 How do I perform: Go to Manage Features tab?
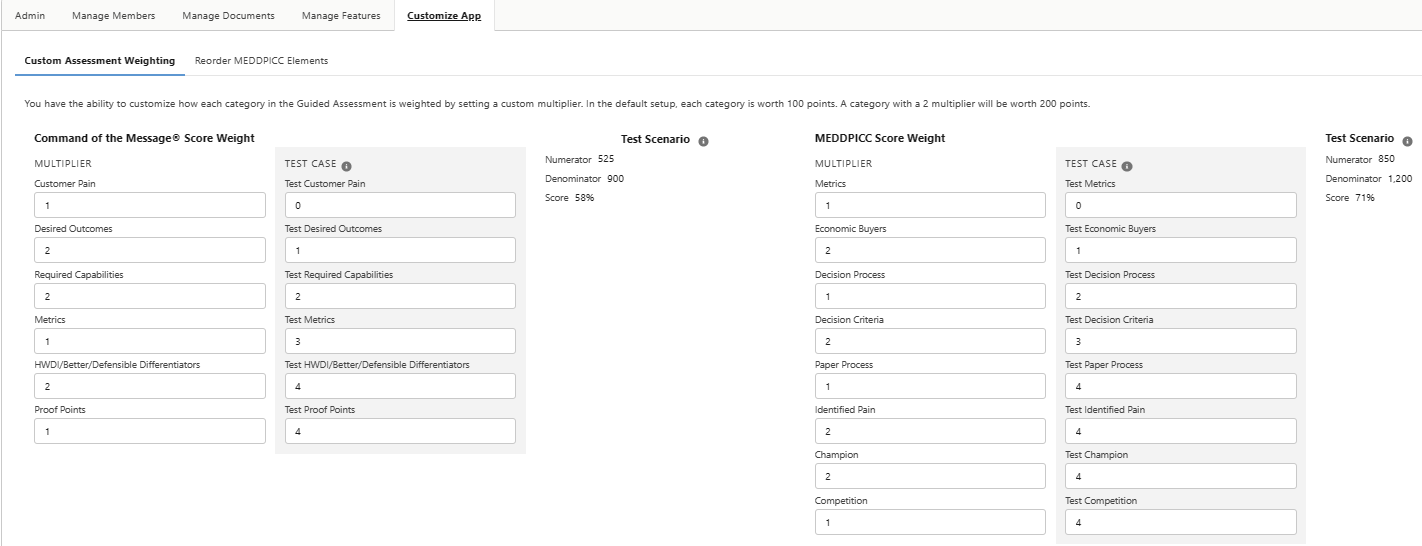point(340,16)
